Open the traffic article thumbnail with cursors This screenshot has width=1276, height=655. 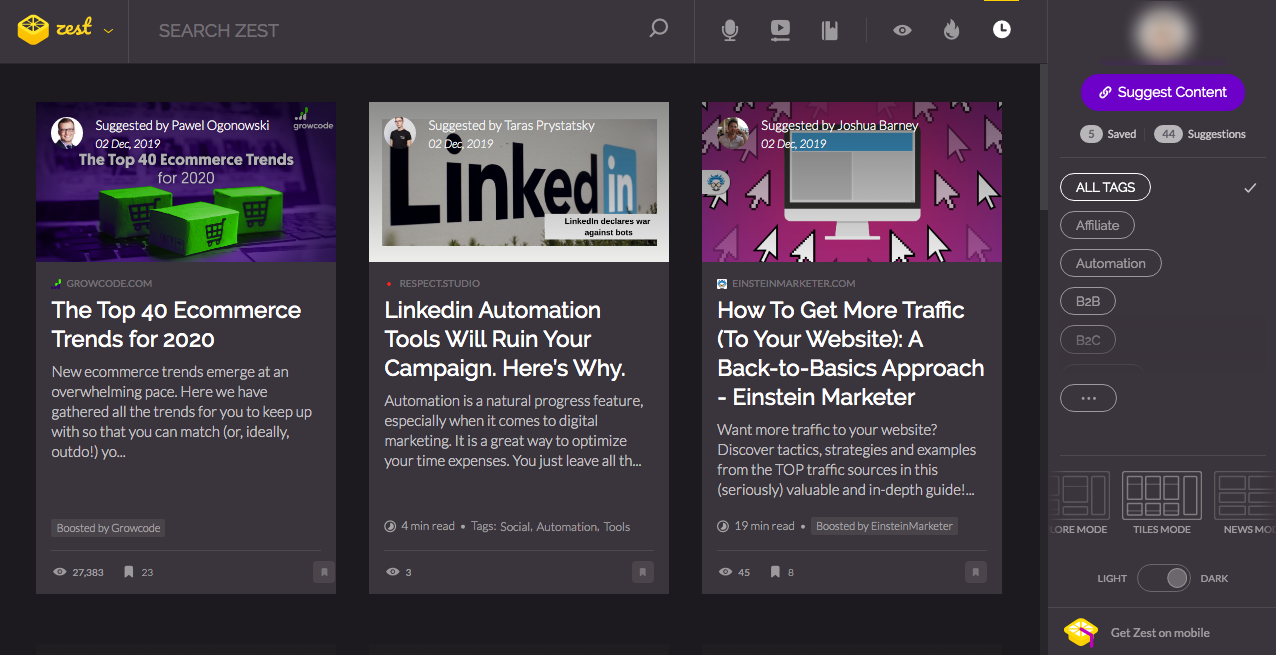click(x=852, y=182)
